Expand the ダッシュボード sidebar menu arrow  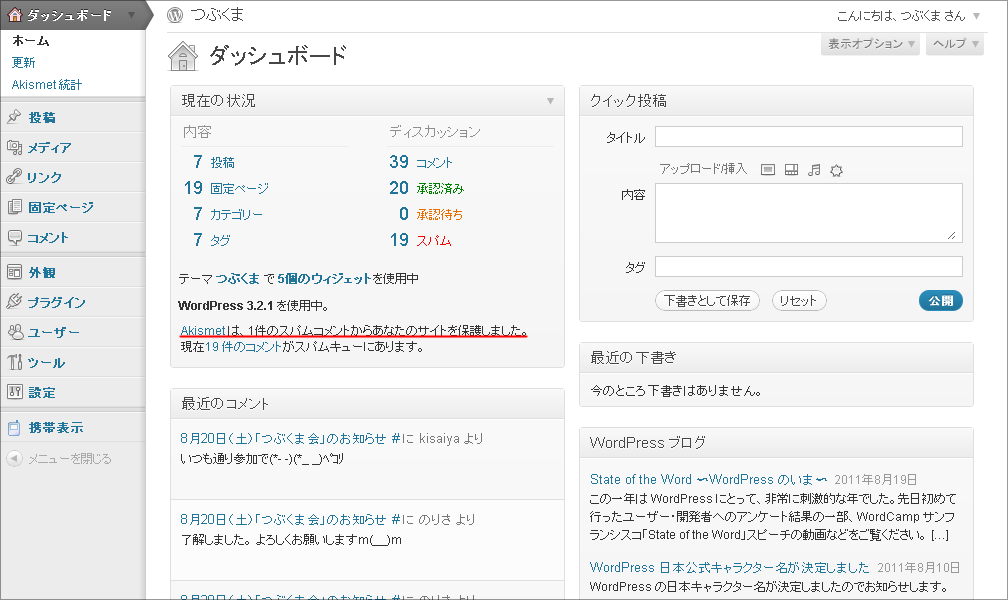[131, 14]
